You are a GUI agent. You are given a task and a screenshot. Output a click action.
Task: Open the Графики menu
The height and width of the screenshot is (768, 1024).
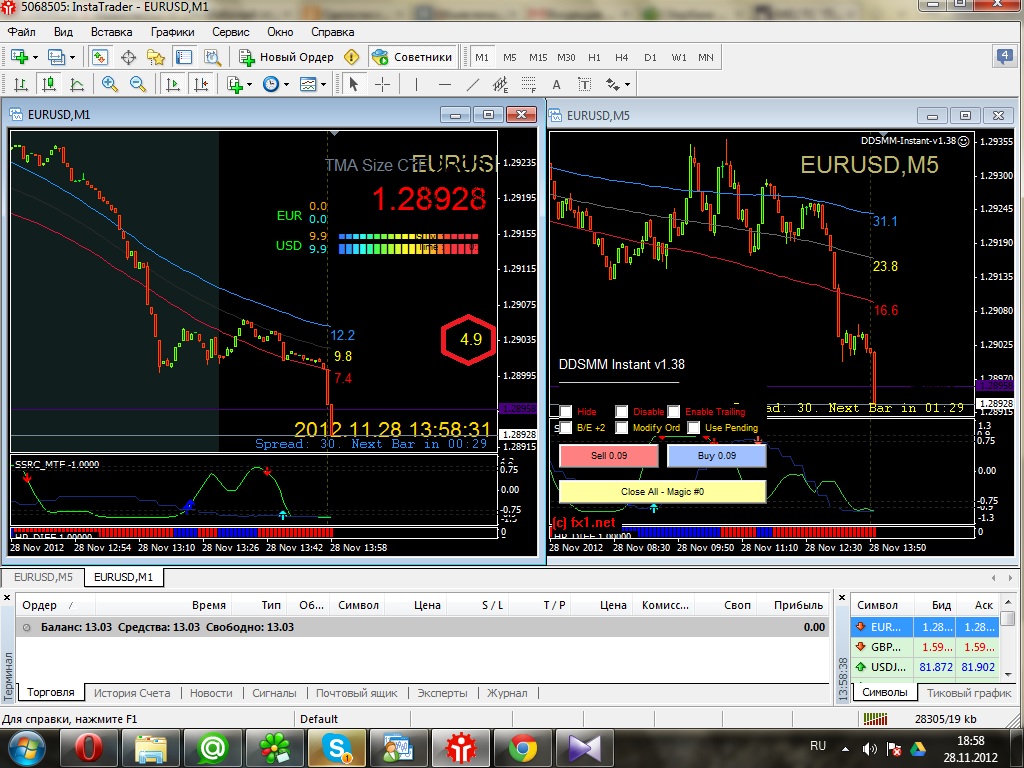pyautogui.click(x=172, y=32)
